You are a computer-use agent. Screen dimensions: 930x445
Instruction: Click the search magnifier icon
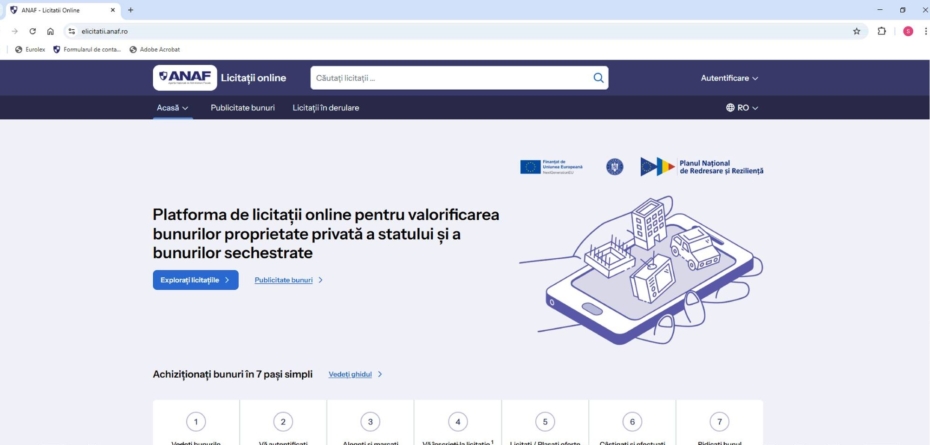[598, 78]
